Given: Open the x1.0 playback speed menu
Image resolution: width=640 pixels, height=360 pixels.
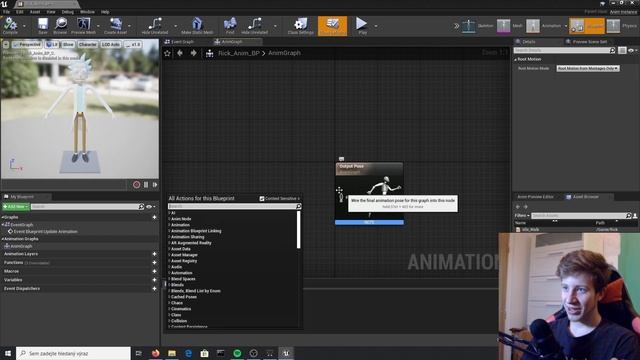Looking at the screenshot, I should point(133,44).
